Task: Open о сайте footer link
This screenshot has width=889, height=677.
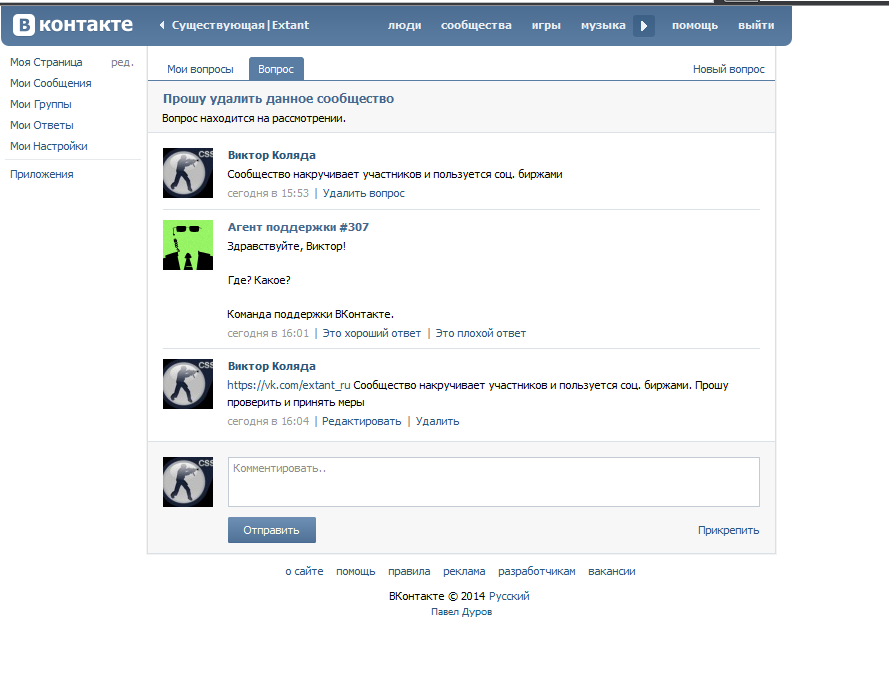Action: (x=304, y=572)
